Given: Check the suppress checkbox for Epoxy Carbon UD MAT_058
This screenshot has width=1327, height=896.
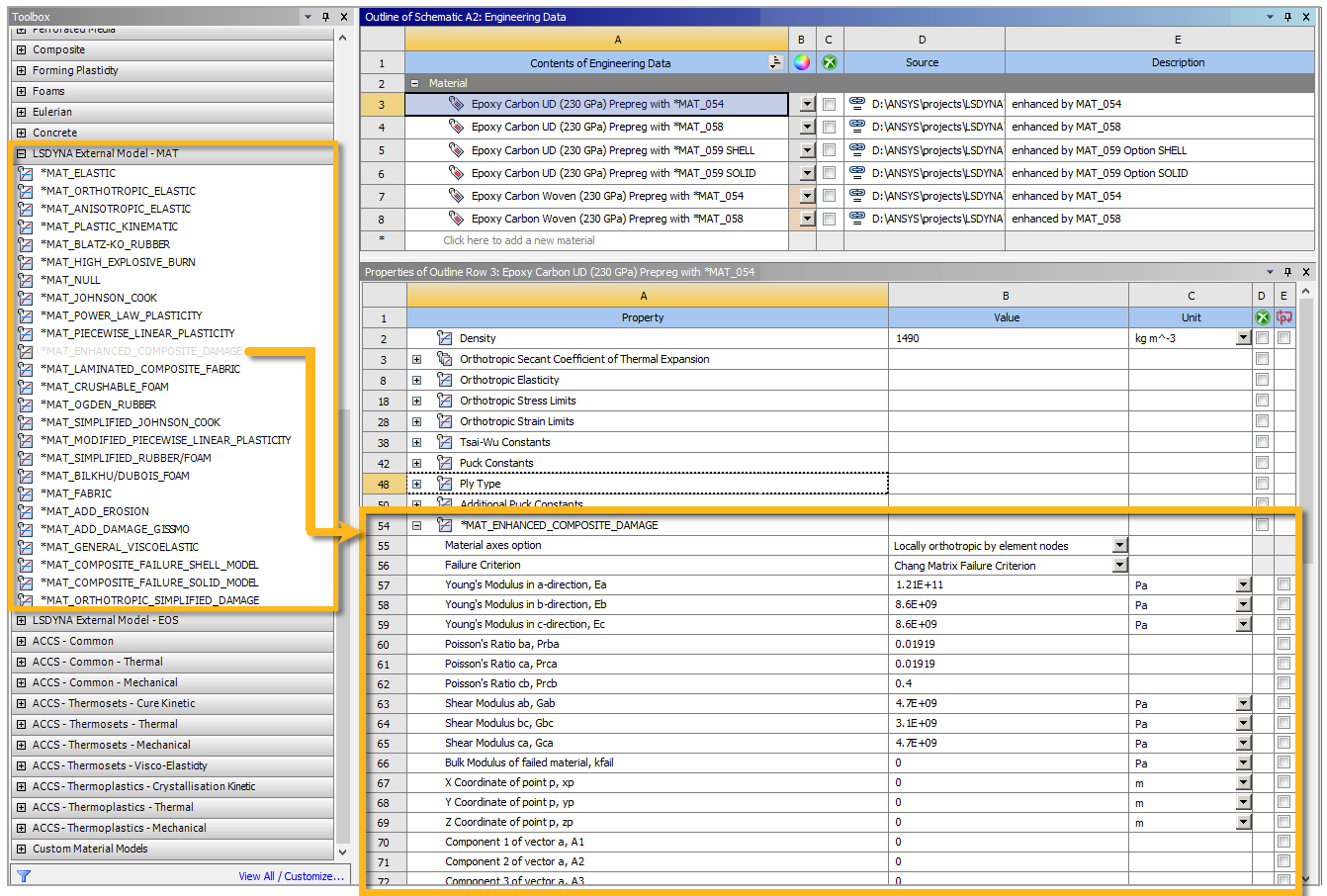Looking at the screenshot, I should point(829,127).
